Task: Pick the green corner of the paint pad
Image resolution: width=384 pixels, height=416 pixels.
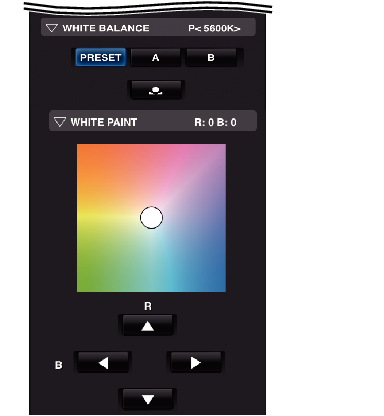Action: 86,283
